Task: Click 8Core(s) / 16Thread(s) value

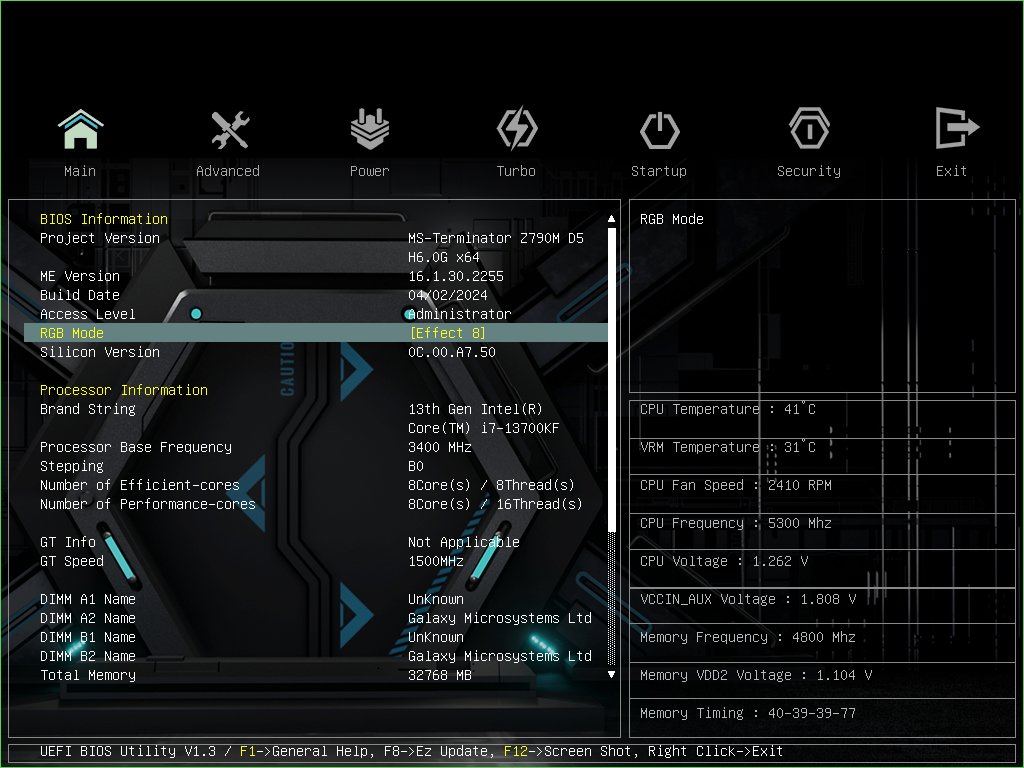Action: (x=495, y=504)
